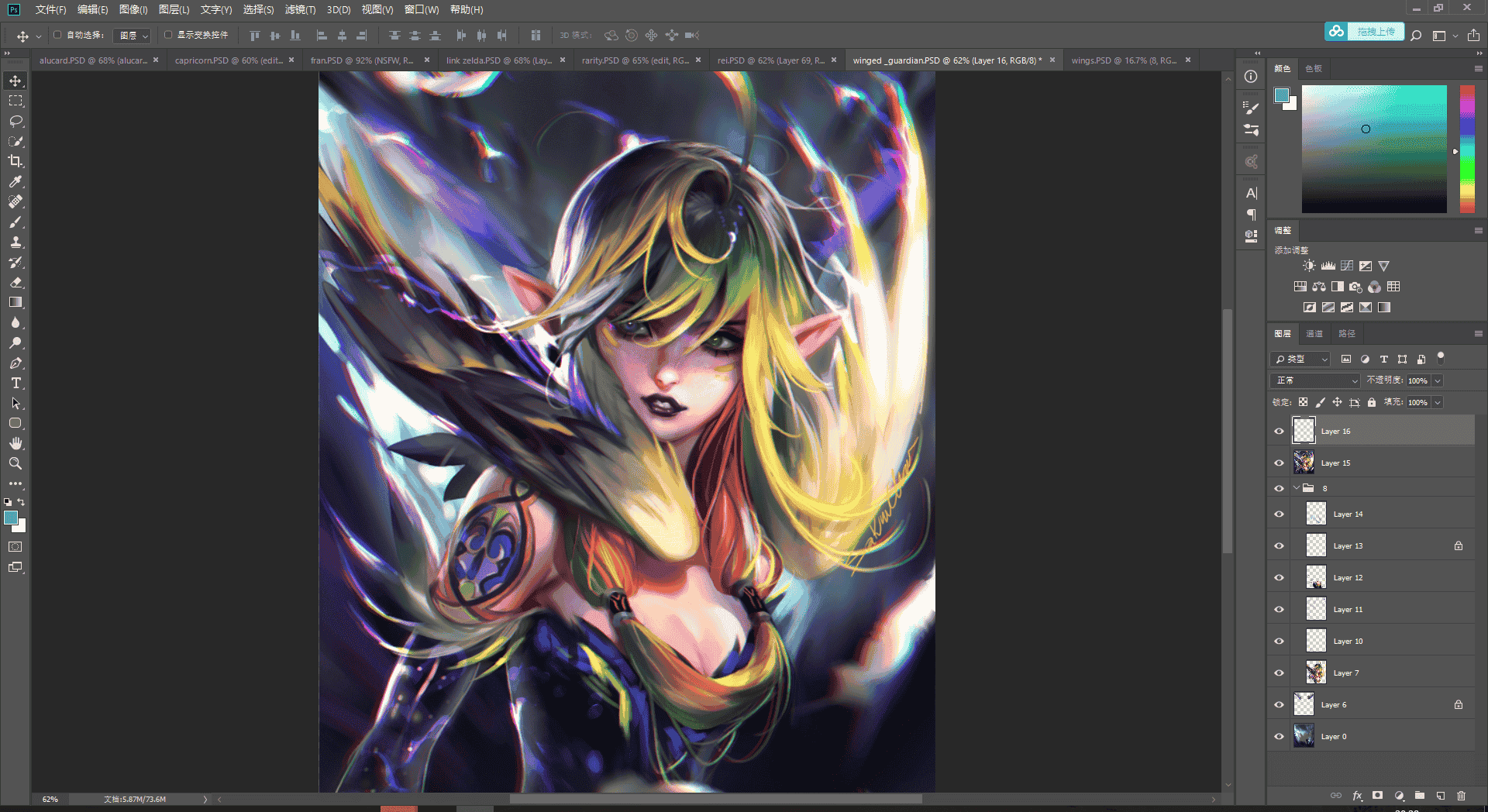Select the Lasso tool
Screen dimensions: 1488x812
[15, 121]
